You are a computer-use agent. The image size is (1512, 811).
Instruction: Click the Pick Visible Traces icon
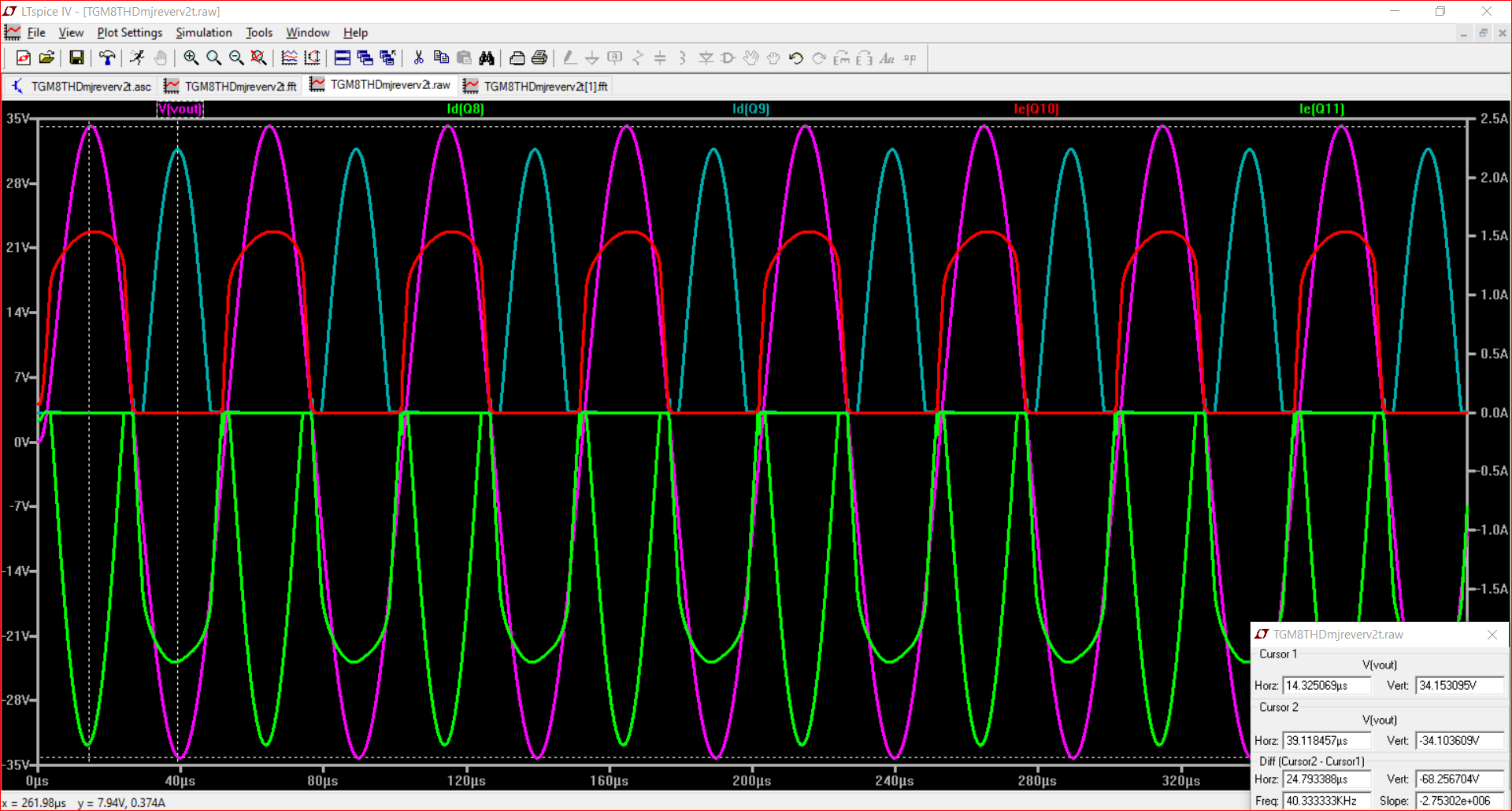click(312, 58)
